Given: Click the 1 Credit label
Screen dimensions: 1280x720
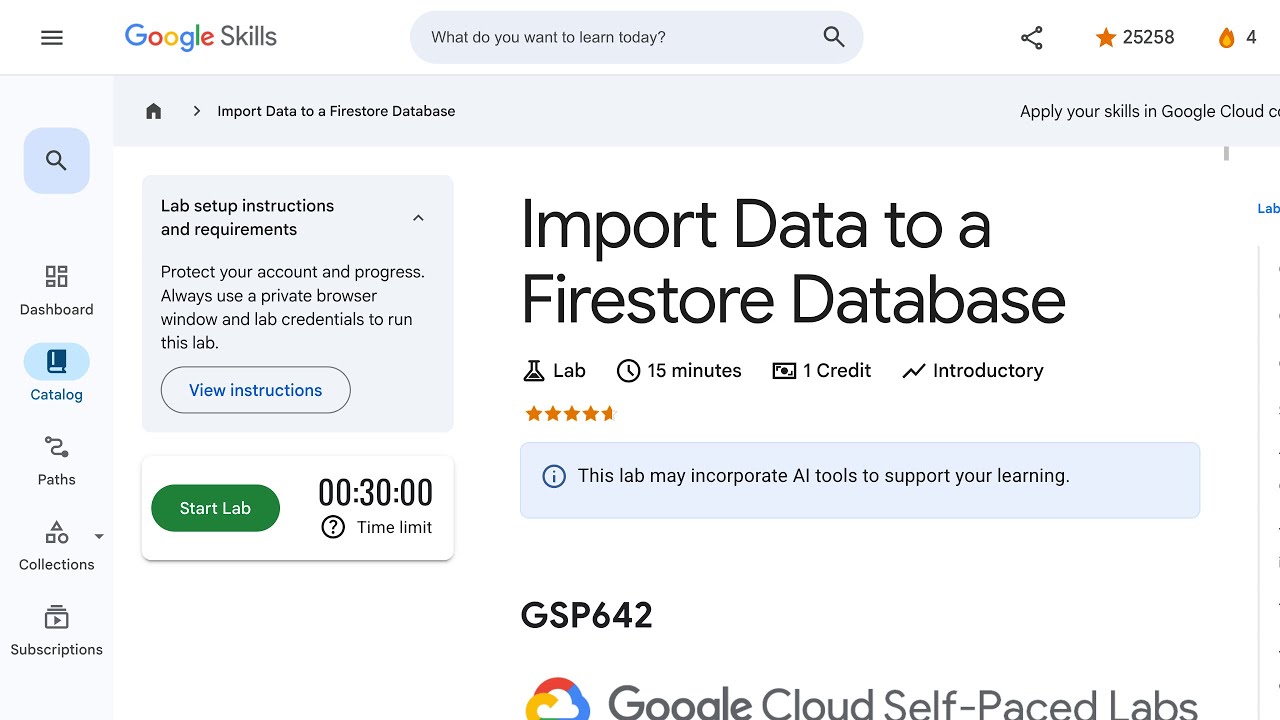Looking at the screenshot, I should coord(837,371).
